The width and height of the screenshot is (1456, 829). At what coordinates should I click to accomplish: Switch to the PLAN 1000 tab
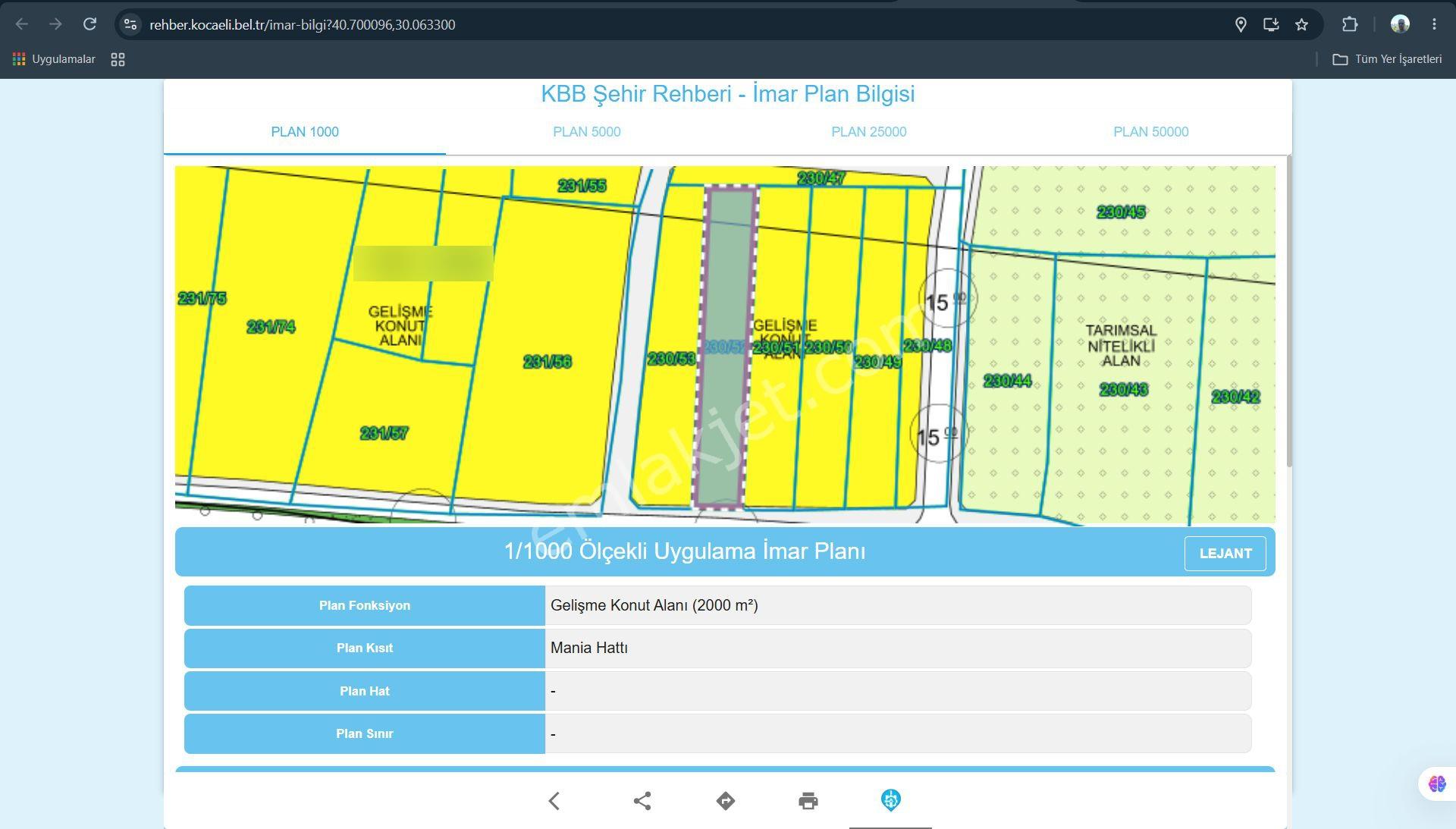[305, 132]
